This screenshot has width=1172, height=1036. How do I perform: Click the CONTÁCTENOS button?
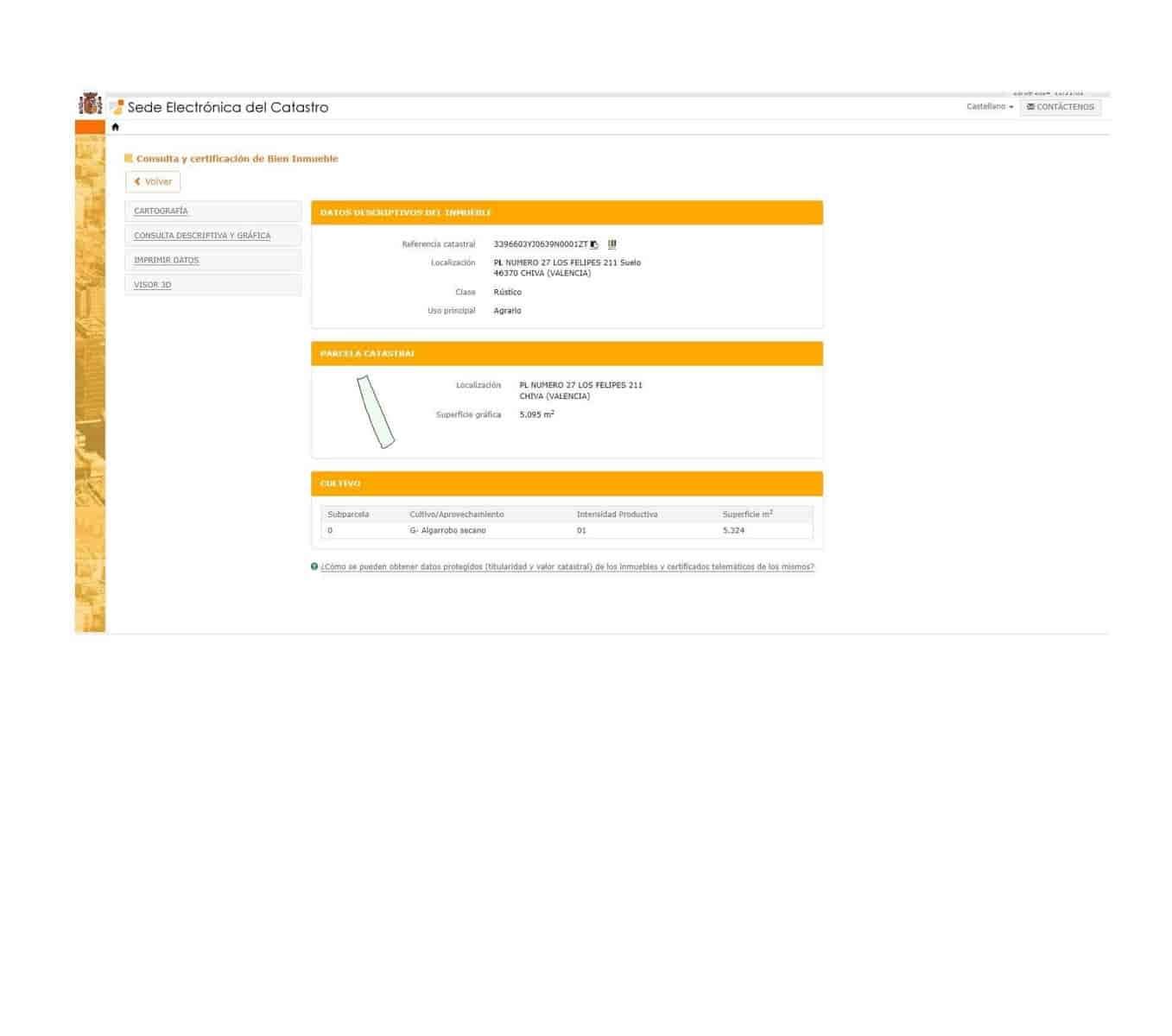[1060, 107]
